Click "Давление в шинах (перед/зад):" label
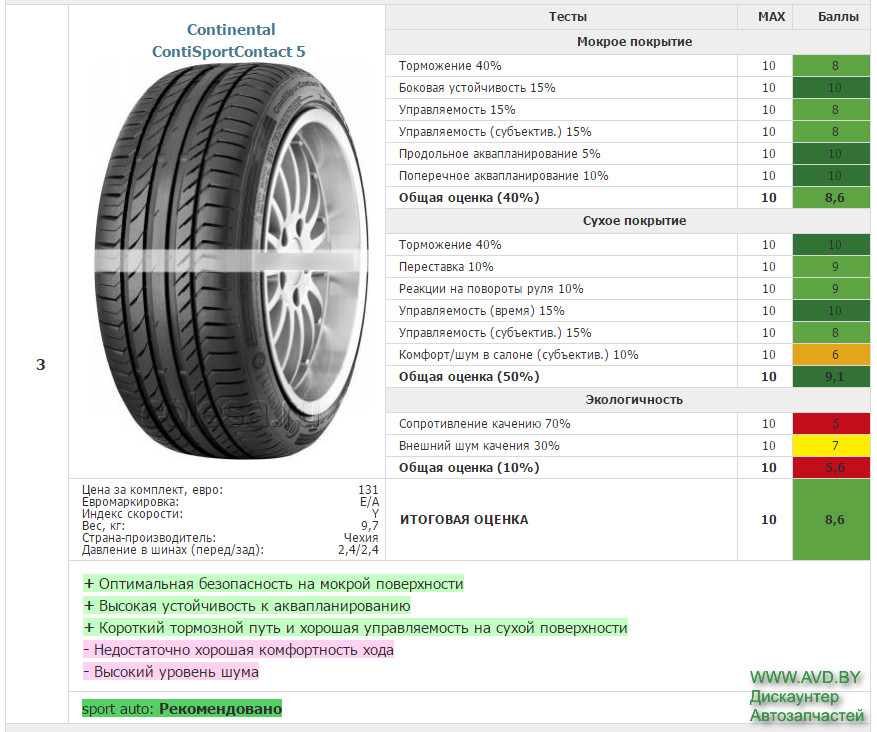Viewport: 877px width, 732px height. coord(173,550)
